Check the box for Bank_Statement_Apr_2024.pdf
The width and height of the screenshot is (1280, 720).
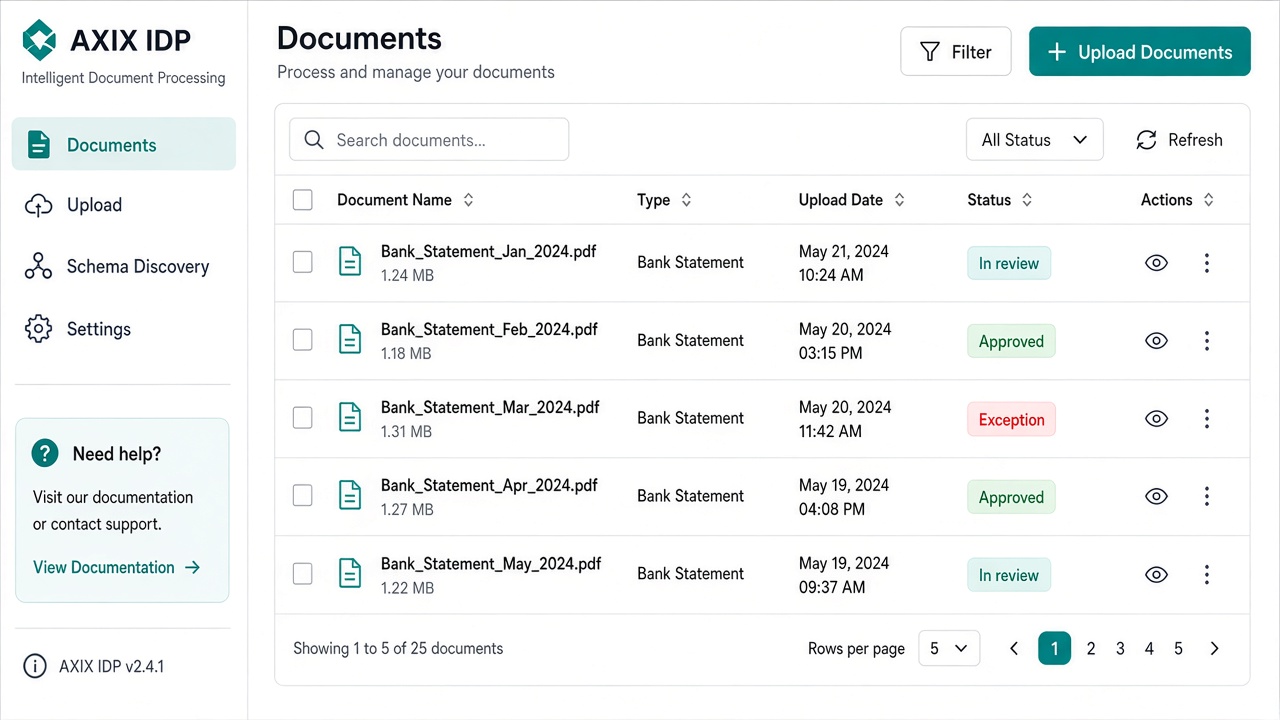(303, 495)
